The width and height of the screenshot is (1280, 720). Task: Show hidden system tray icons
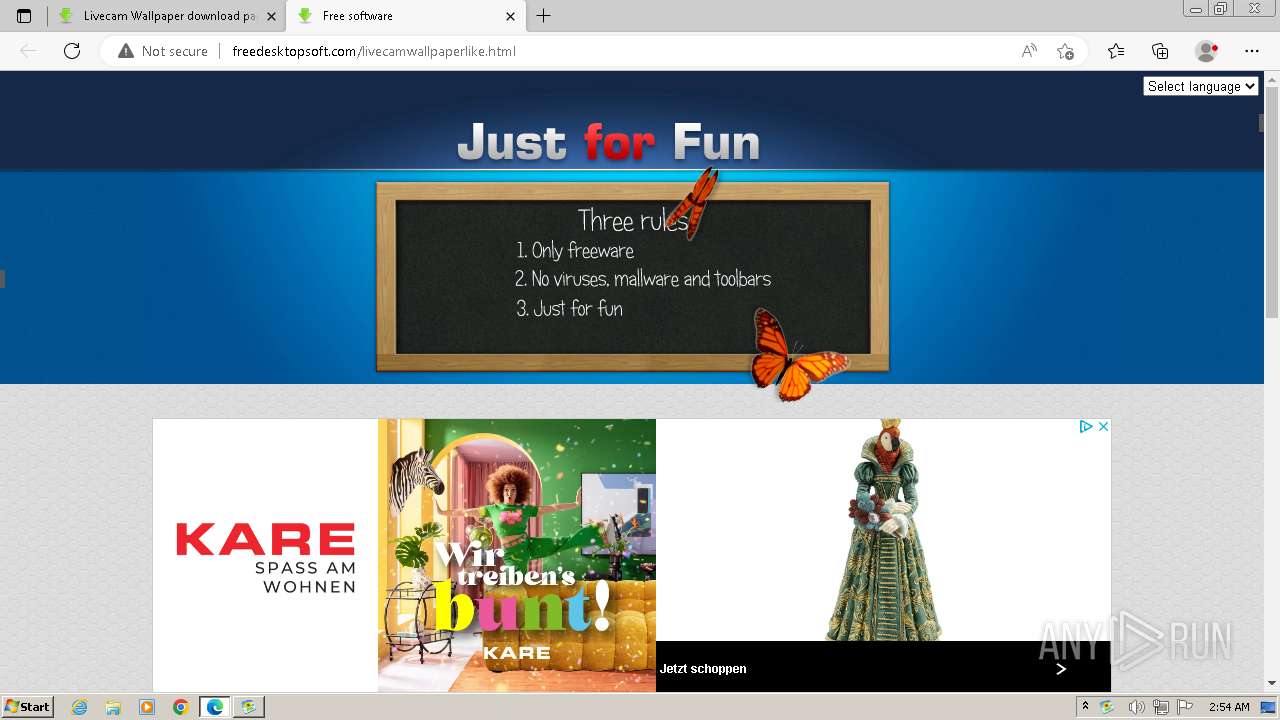click(1085, 707)
